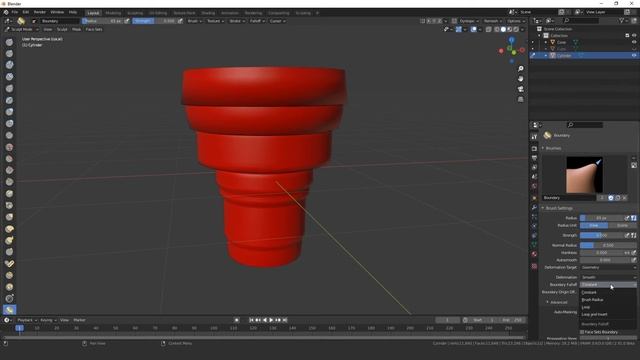
Task: Open timeline Playback menu
Action: pyautogui.click(x=27, y=320)
